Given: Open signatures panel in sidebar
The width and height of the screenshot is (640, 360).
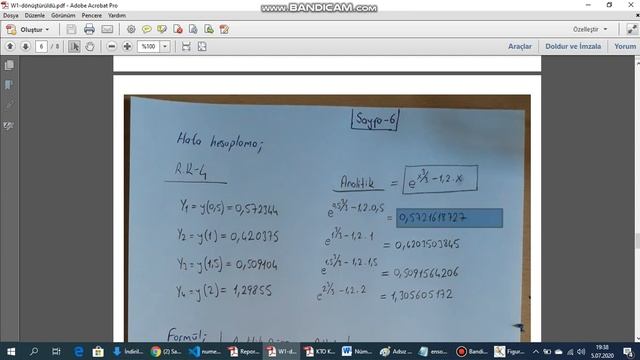Looking at the screenshot, I should click(9, 126).
